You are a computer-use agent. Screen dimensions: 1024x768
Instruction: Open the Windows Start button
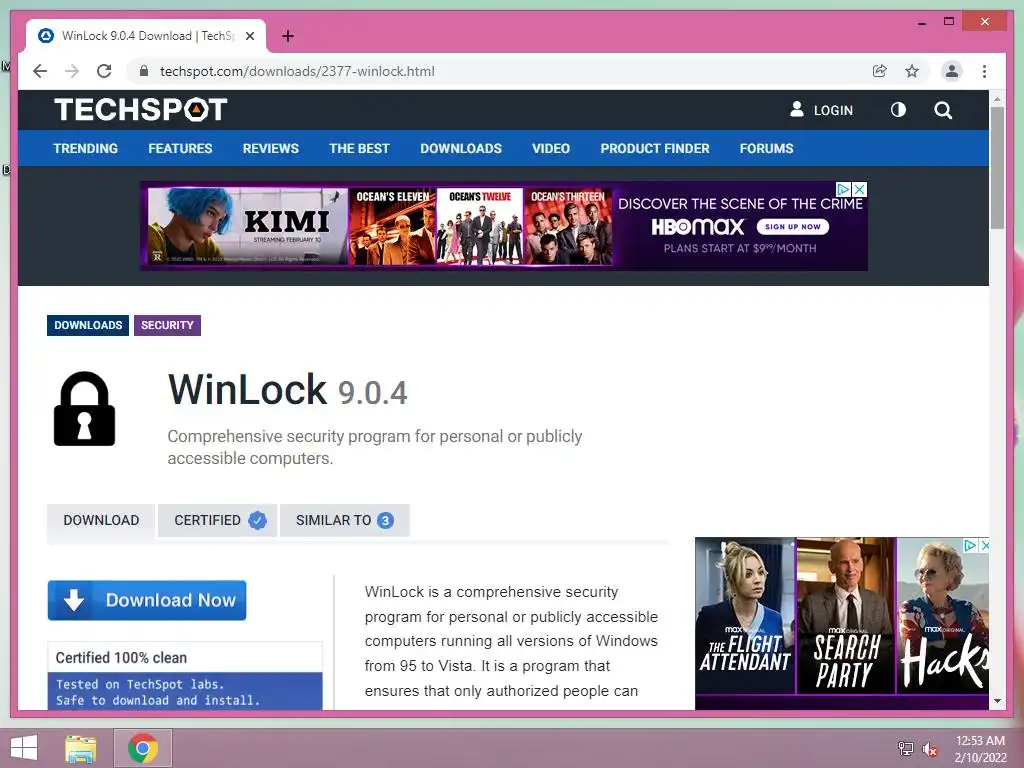pyautogui.click(x=24, y=748)
